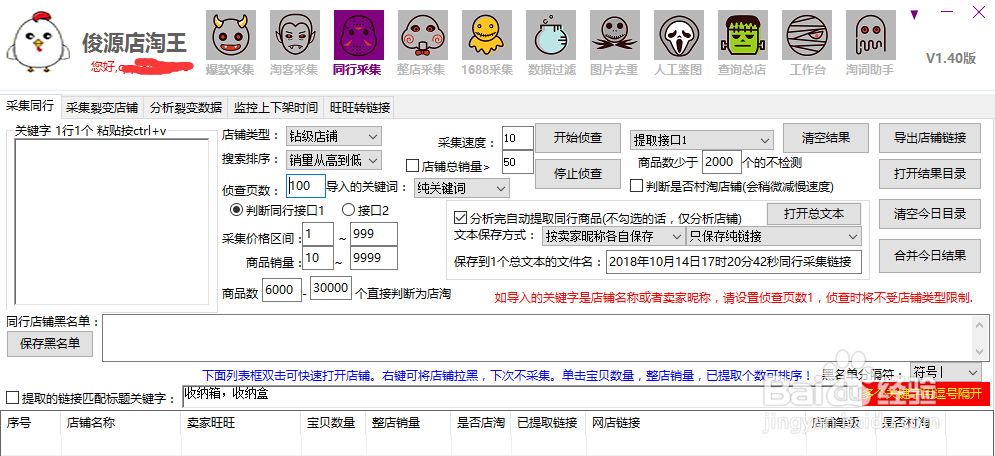Sort by 整店销量 column header
This screenshot has width=995, height=456.
point(407,424)
